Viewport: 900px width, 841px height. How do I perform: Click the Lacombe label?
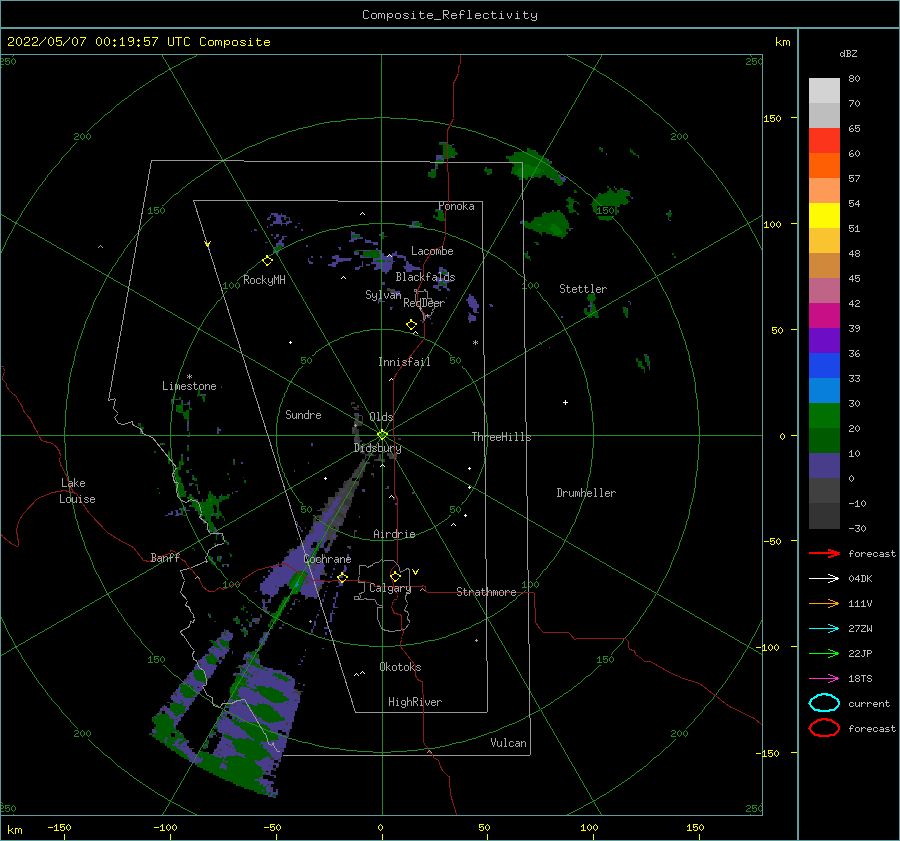432,251
